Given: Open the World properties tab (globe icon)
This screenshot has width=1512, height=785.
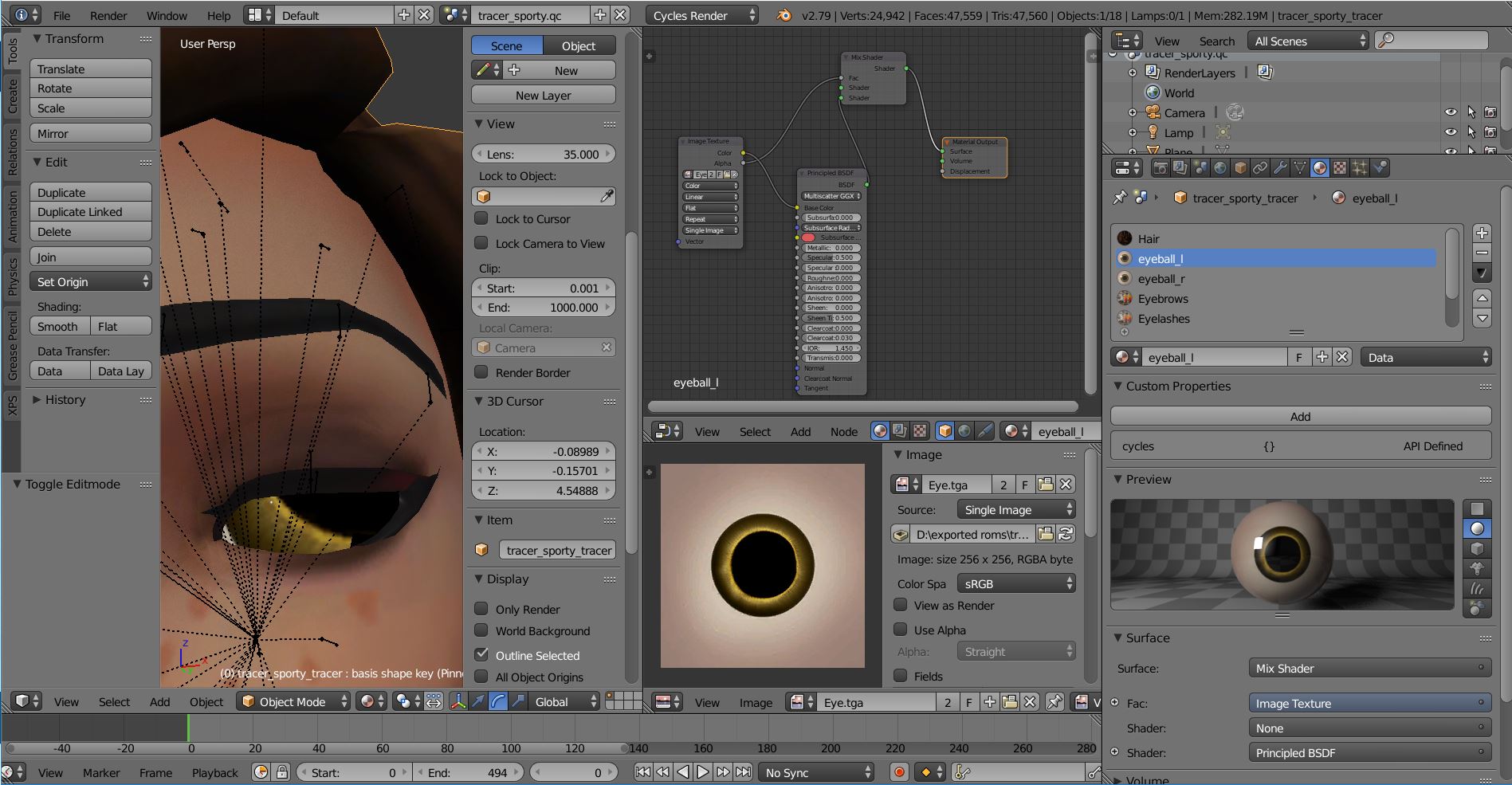Looking at the screenshot, I should [x=1220, y=168].
